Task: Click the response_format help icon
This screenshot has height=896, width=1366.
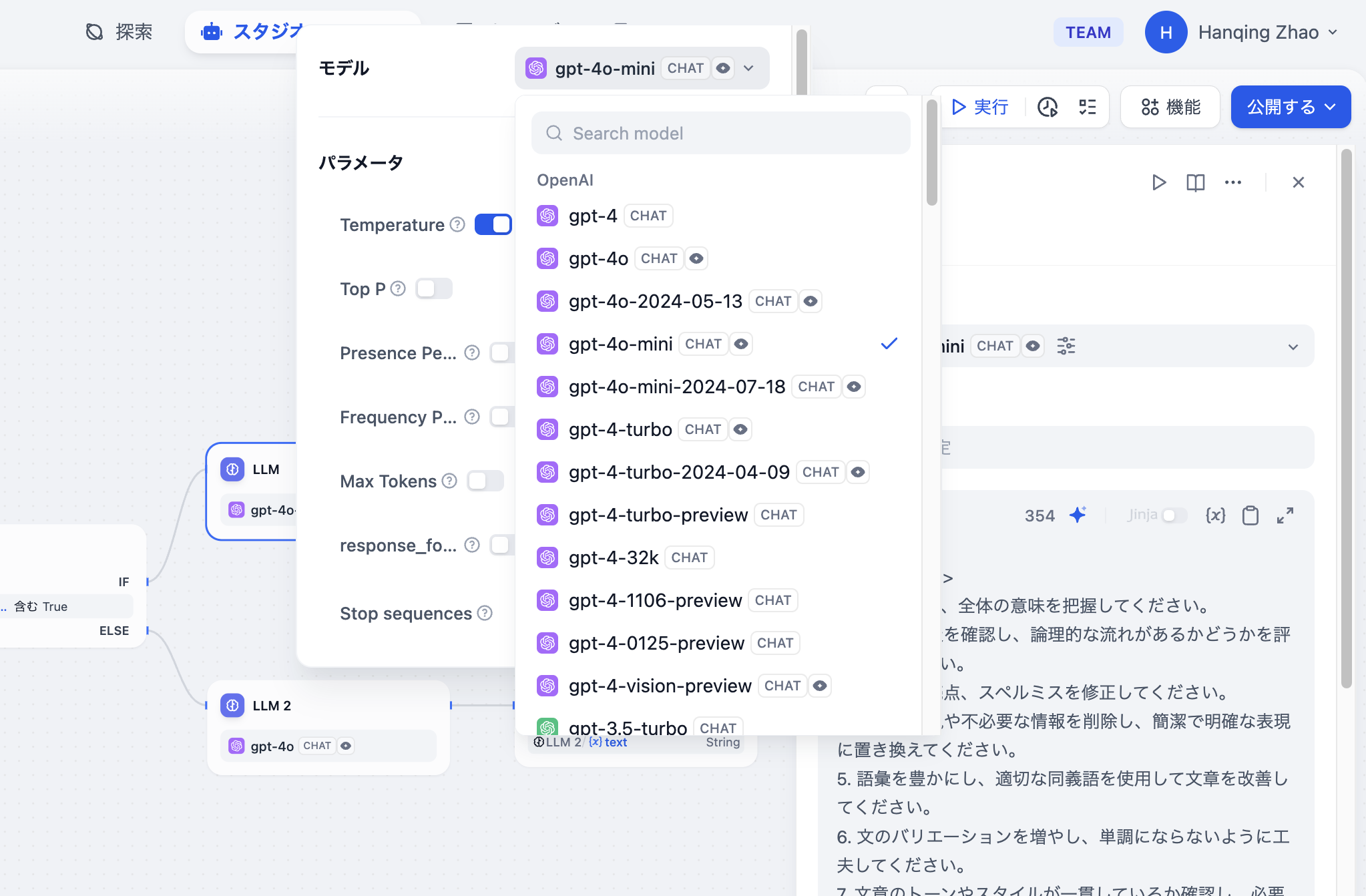Action: [x=472, y=545]
